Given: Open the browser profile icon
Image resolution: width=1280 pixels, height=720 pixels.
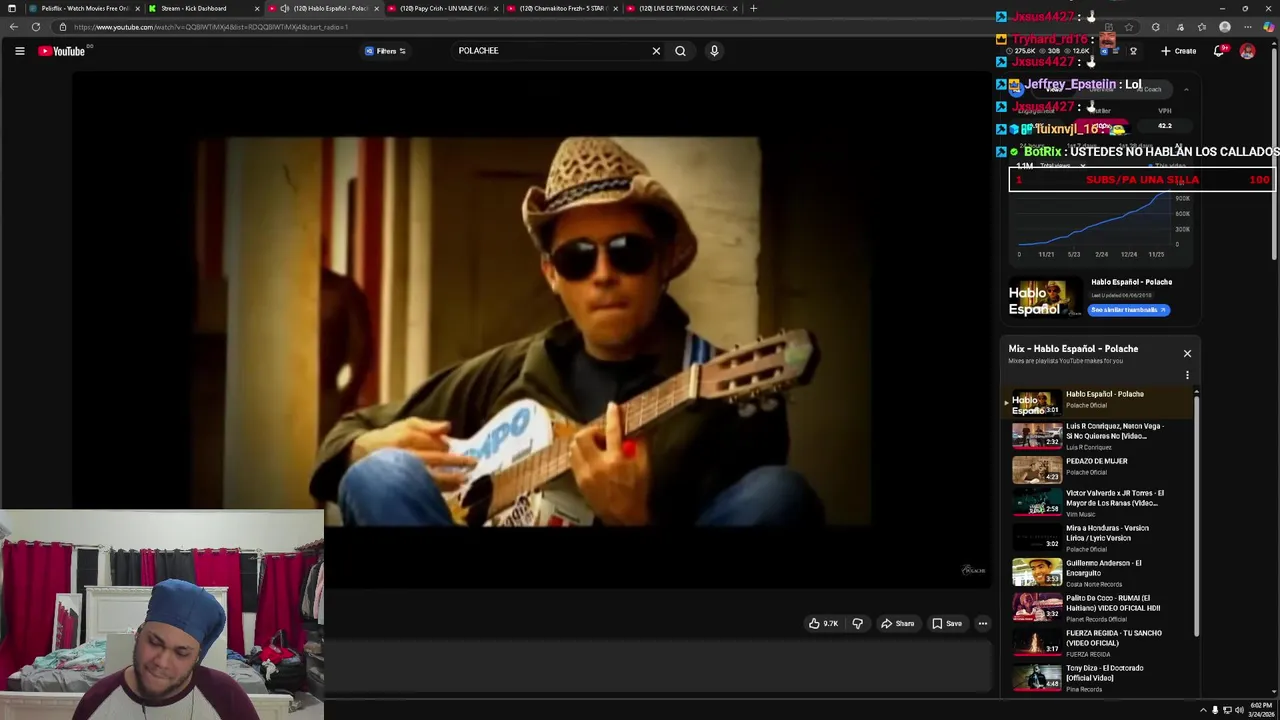Looking at the screenshot, I should click(1225, 27).
